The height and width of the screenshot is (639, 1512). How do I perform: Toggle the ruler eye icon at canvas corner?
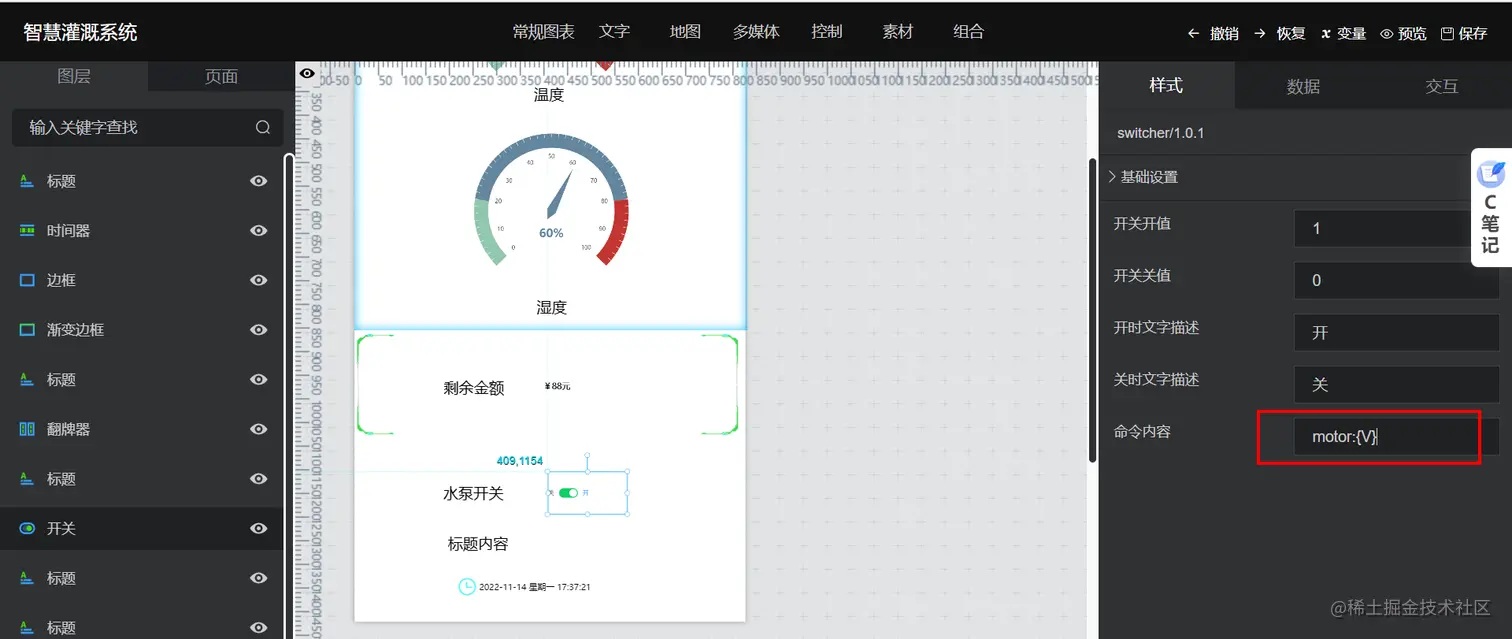307,74
